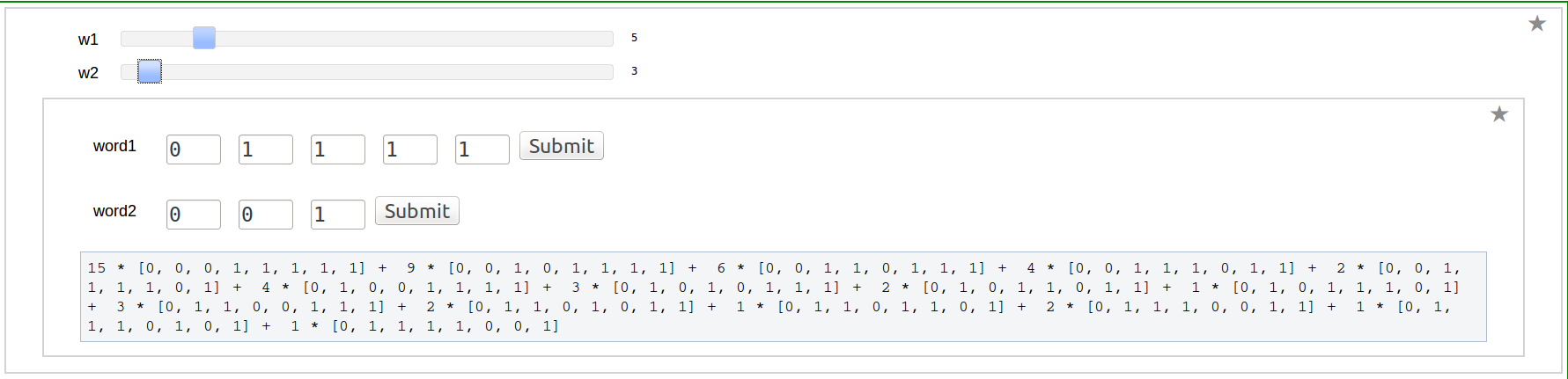
Task: Focus the first word1 input box
Action: tap(194, 149)
